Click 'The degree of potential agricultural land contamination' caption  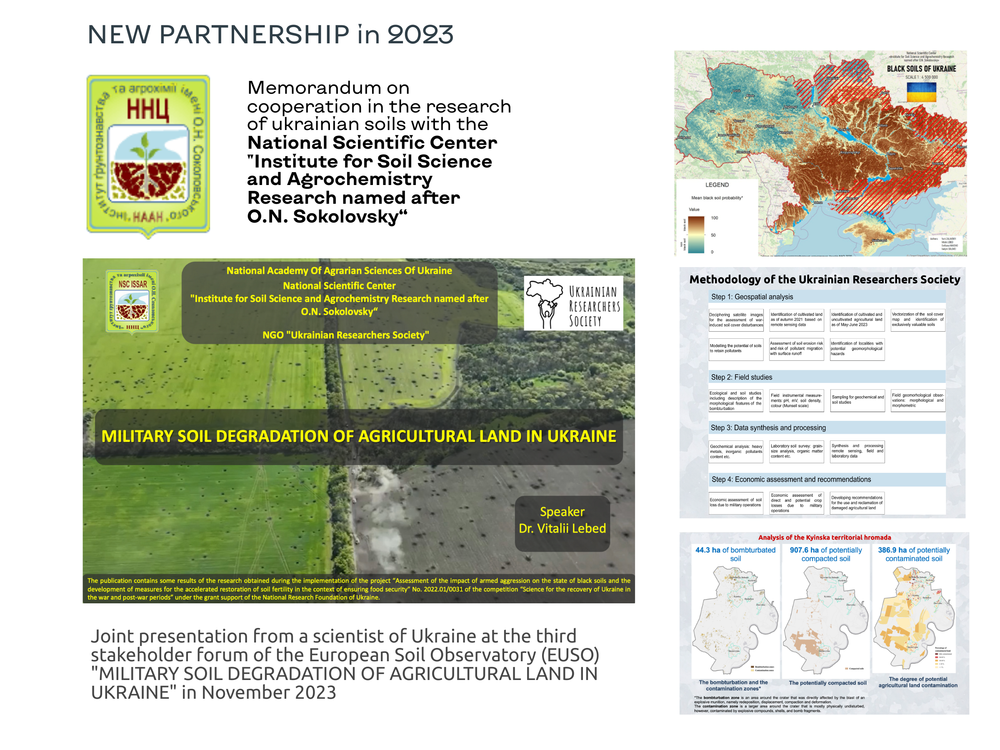(x=918, y=682)
